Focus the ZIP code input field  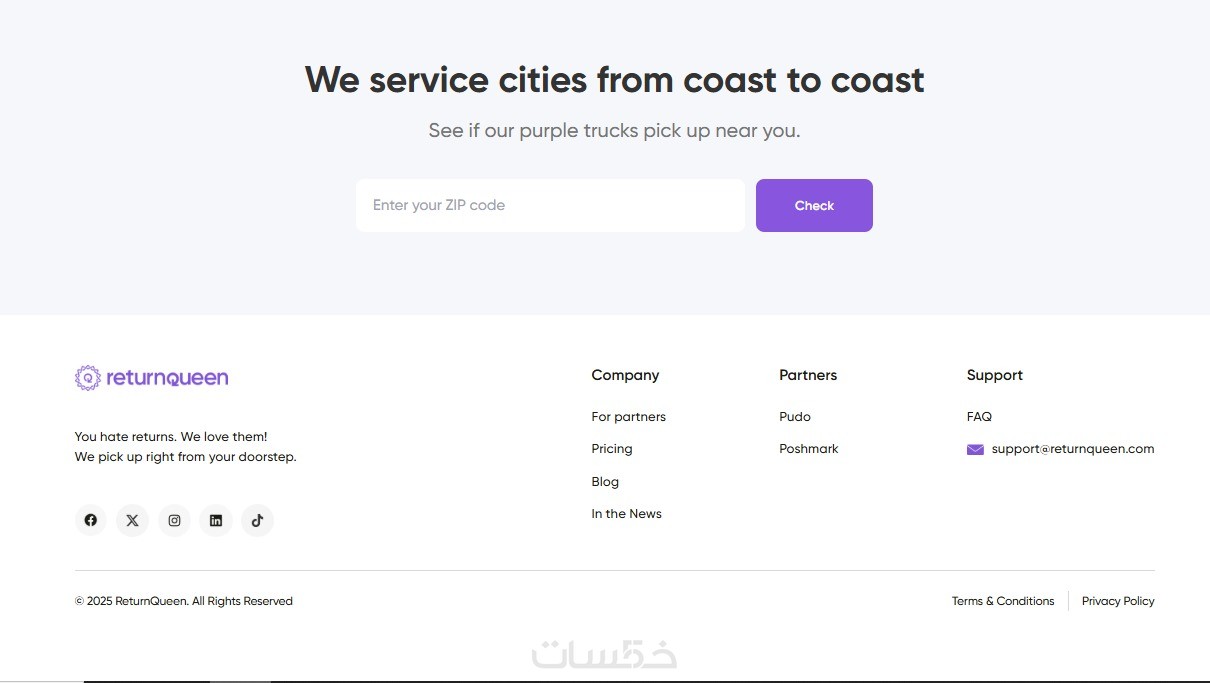point(550,205)
